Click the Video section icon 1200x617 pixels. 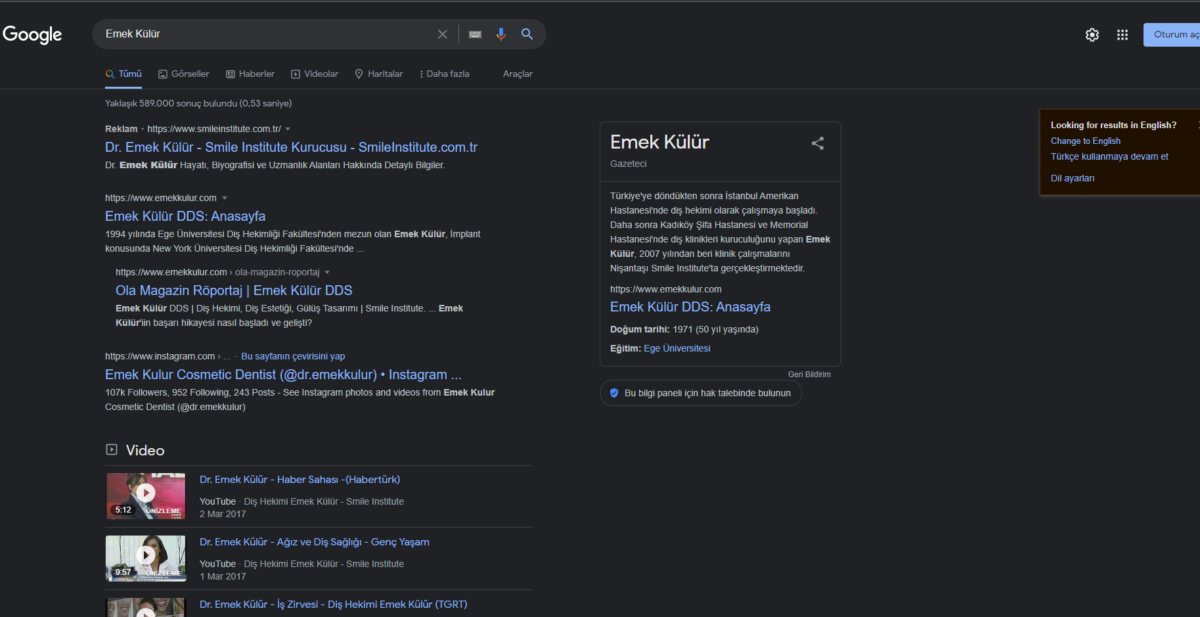(112, 450)
